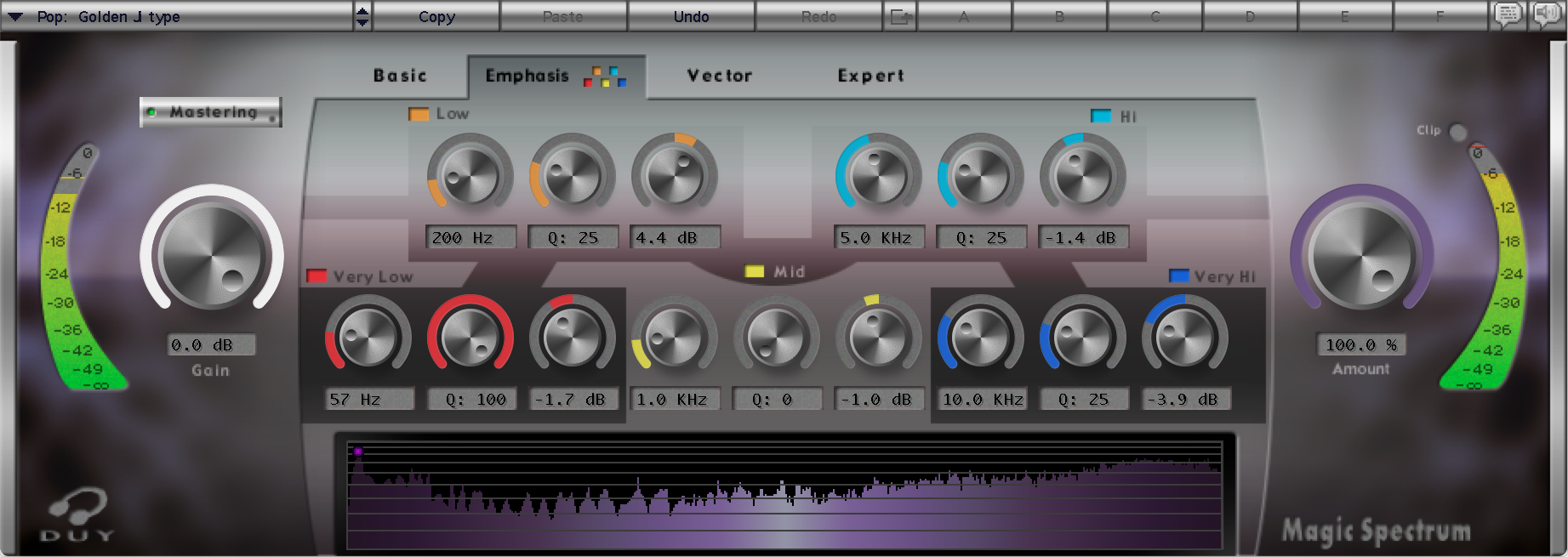The width and height of the screenshot is (1568, 557).
Task: Click the 4.4 dB Low gain field
Action: [675, 237]
